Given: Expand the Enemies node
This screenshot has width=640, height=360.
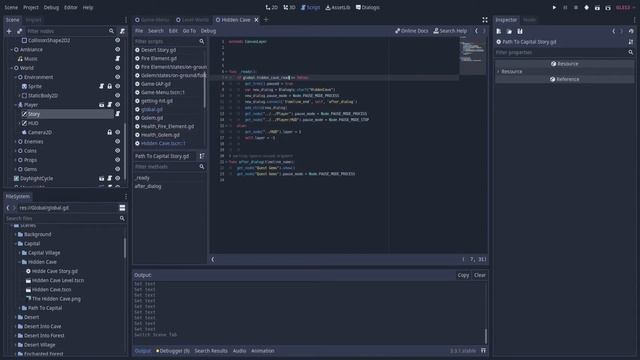Looking at the screenshot, I should pyautogui.click(x=16, y=142).
